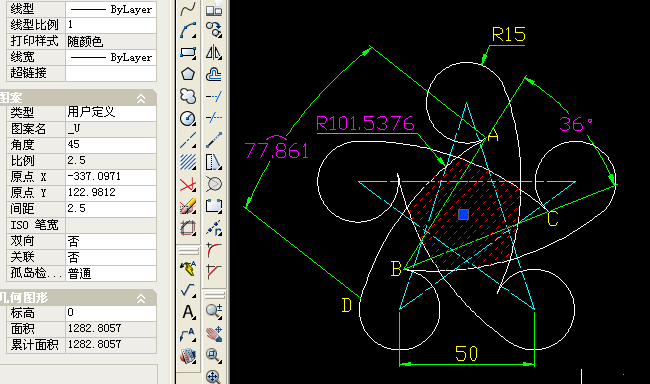Screen dimensions: 650x384
Task: Click the lightning bolt text tool
Action: pos(188,268)
